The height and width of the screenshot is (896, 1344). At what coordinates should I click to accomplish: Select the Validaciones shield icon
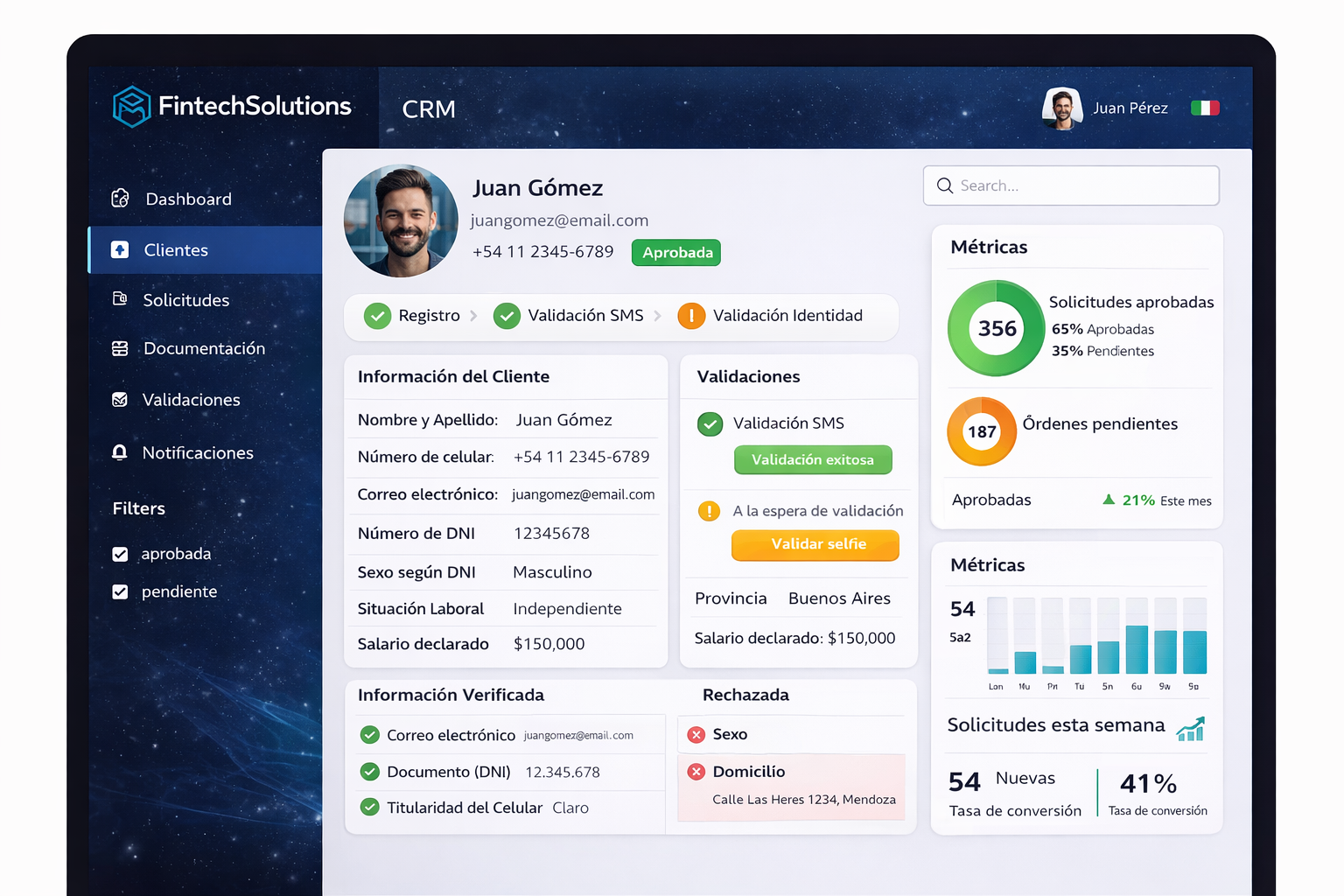click(120, 399)
